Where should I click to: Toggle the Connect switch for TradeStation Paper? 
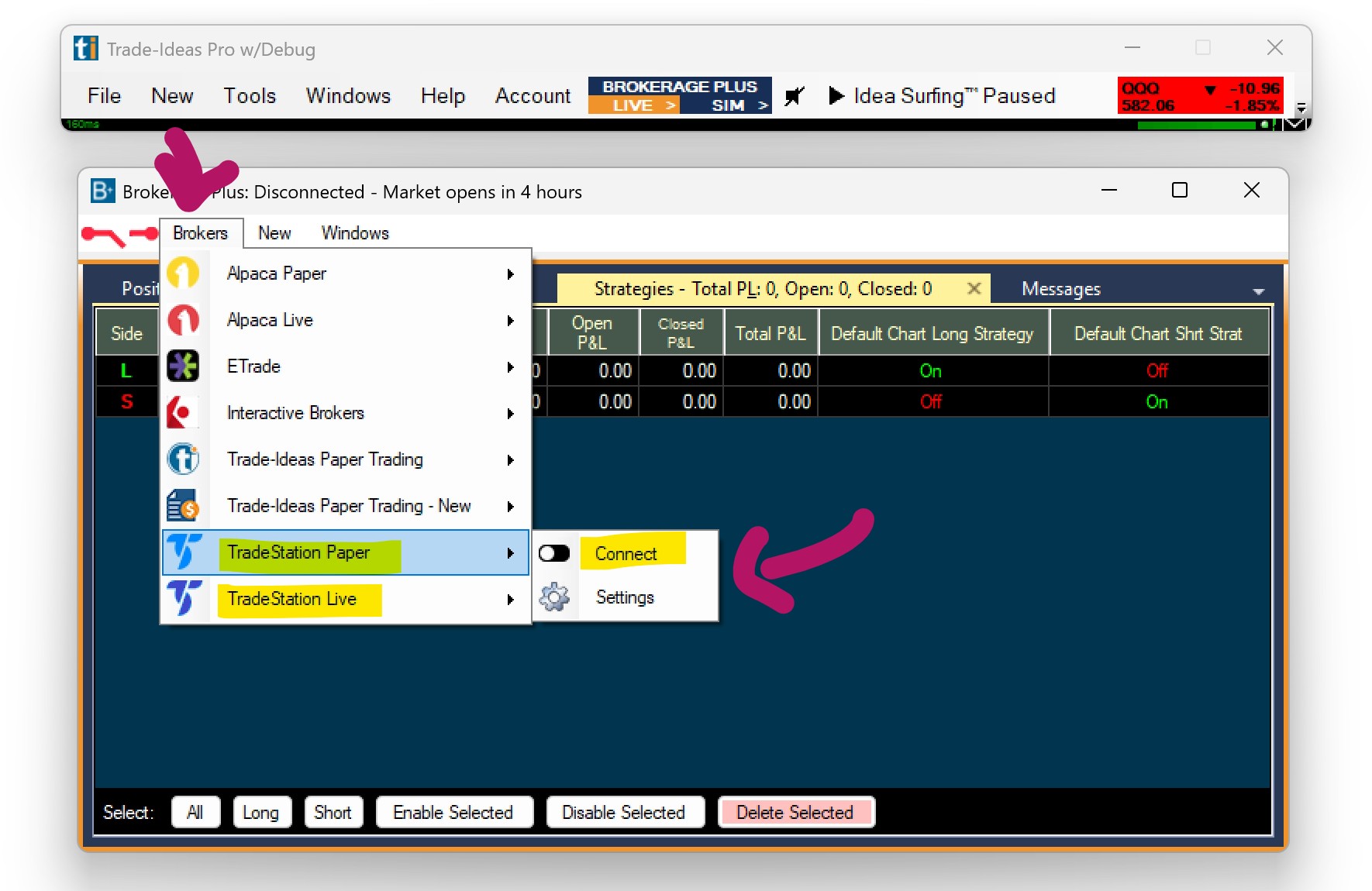[554, 553]
